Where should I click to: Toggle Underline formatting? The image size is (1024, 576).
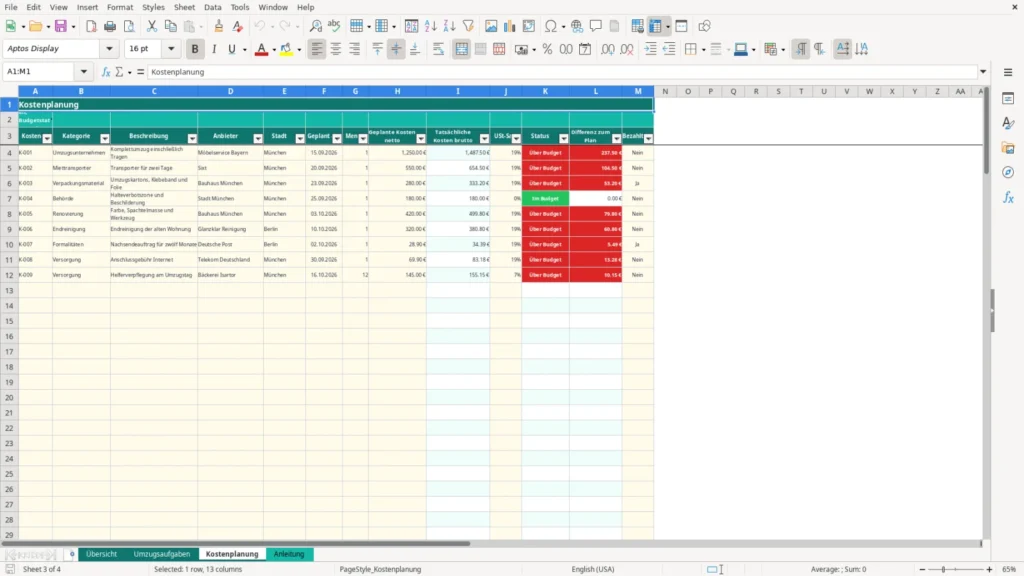click(232, 49)
